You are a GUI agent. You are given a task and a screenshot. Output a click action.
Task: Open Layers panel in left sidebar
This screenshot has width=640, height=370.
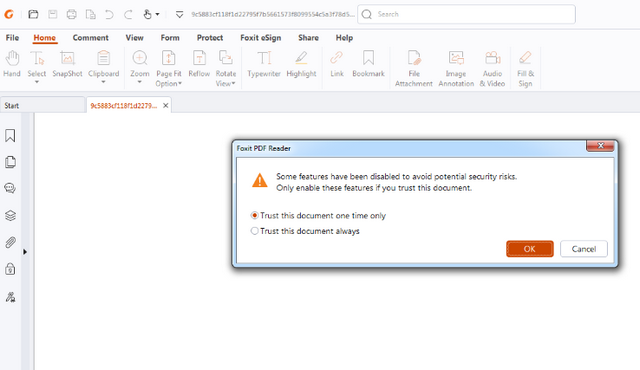10,215
